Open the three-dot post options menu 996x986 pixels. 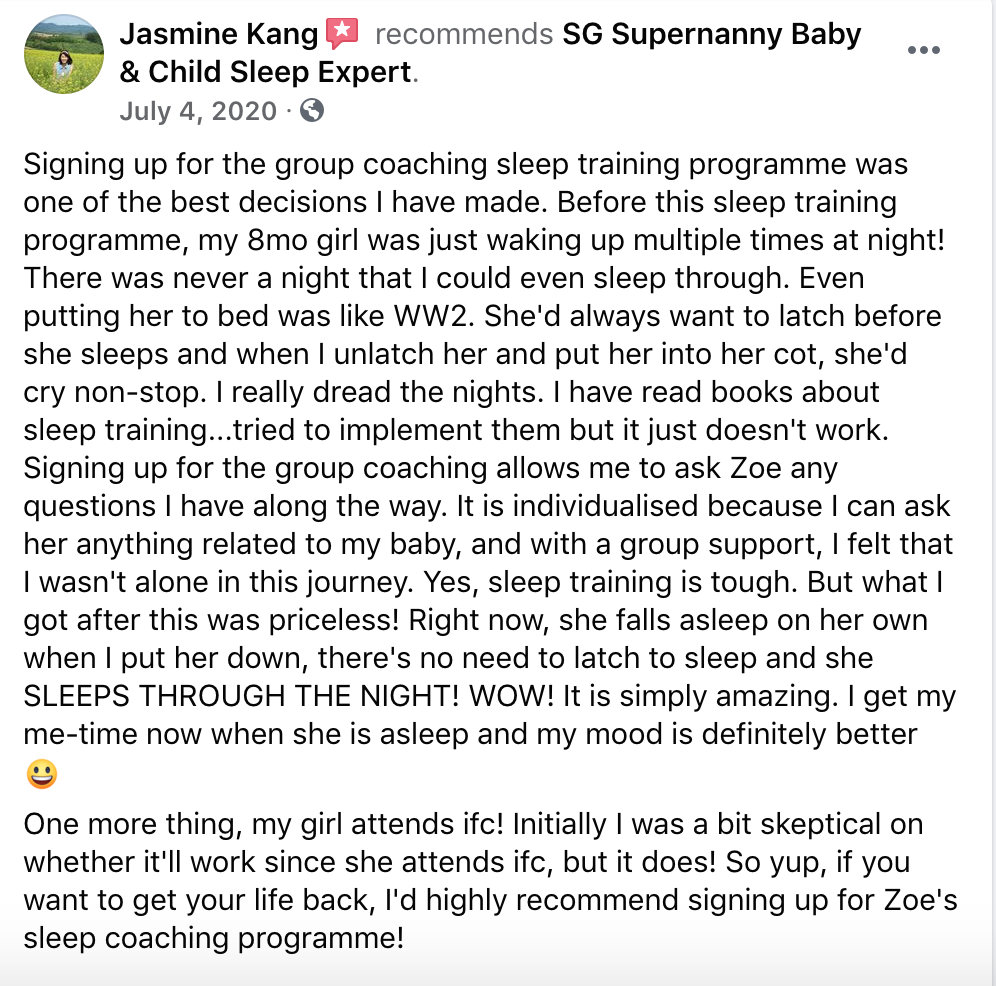[924, 50]
